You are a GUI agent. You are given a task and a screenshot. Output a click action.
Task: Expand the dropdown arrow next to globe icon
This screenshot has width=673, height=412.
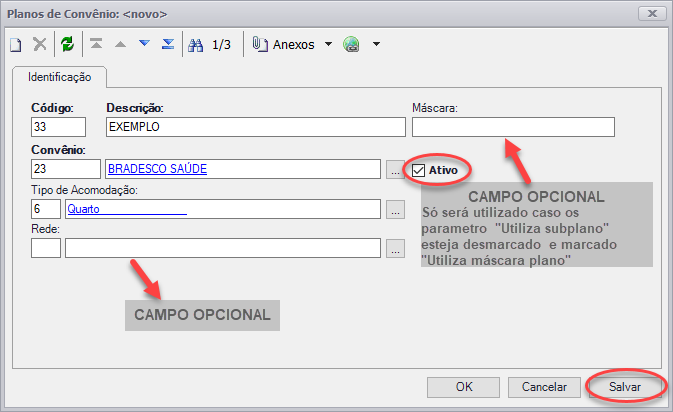(x=376, y=44)
